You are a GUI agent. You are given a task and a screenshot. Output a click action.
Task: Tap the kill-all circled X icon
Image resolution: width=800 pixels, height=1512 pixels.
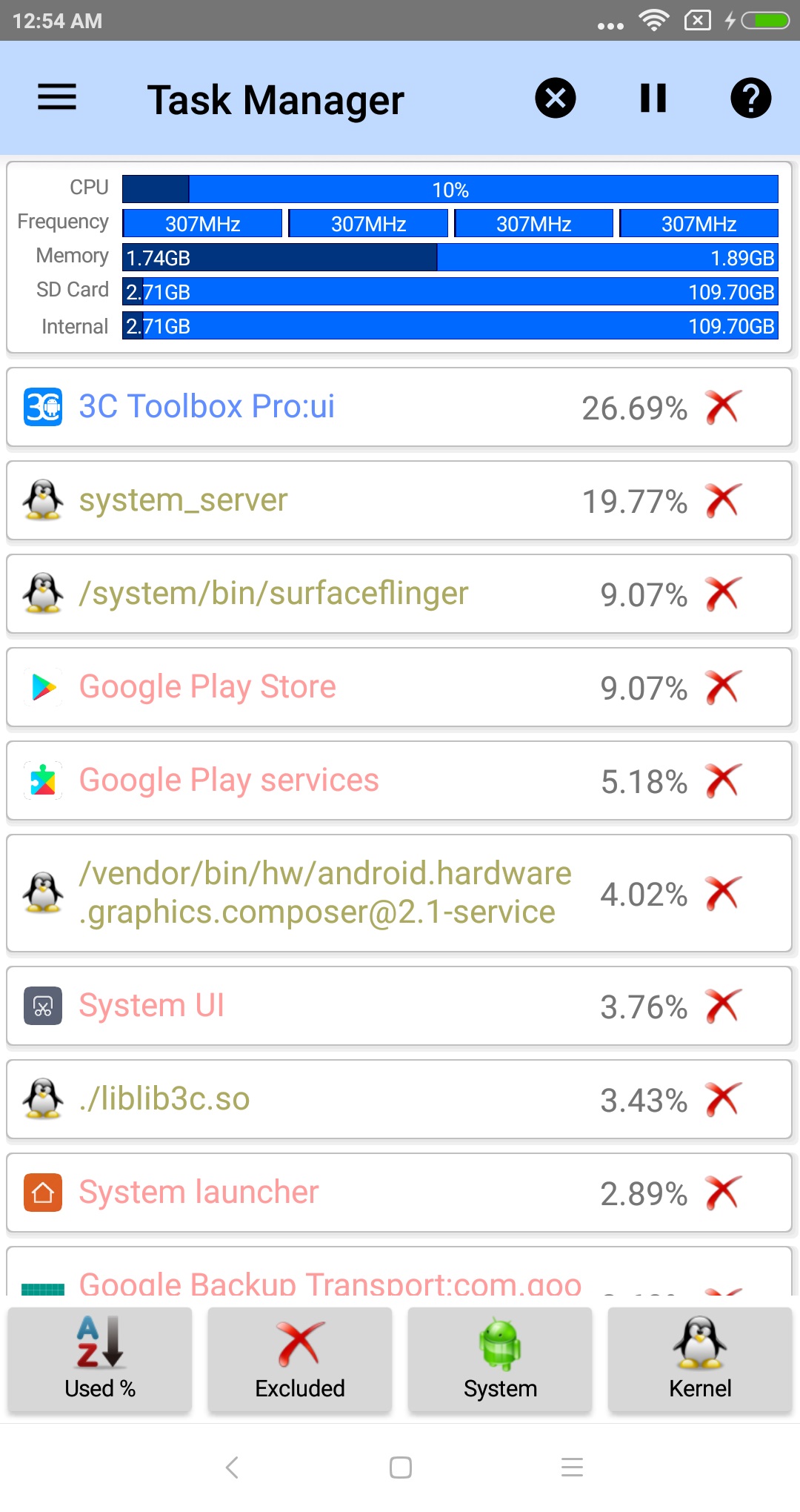pos(556,98)
